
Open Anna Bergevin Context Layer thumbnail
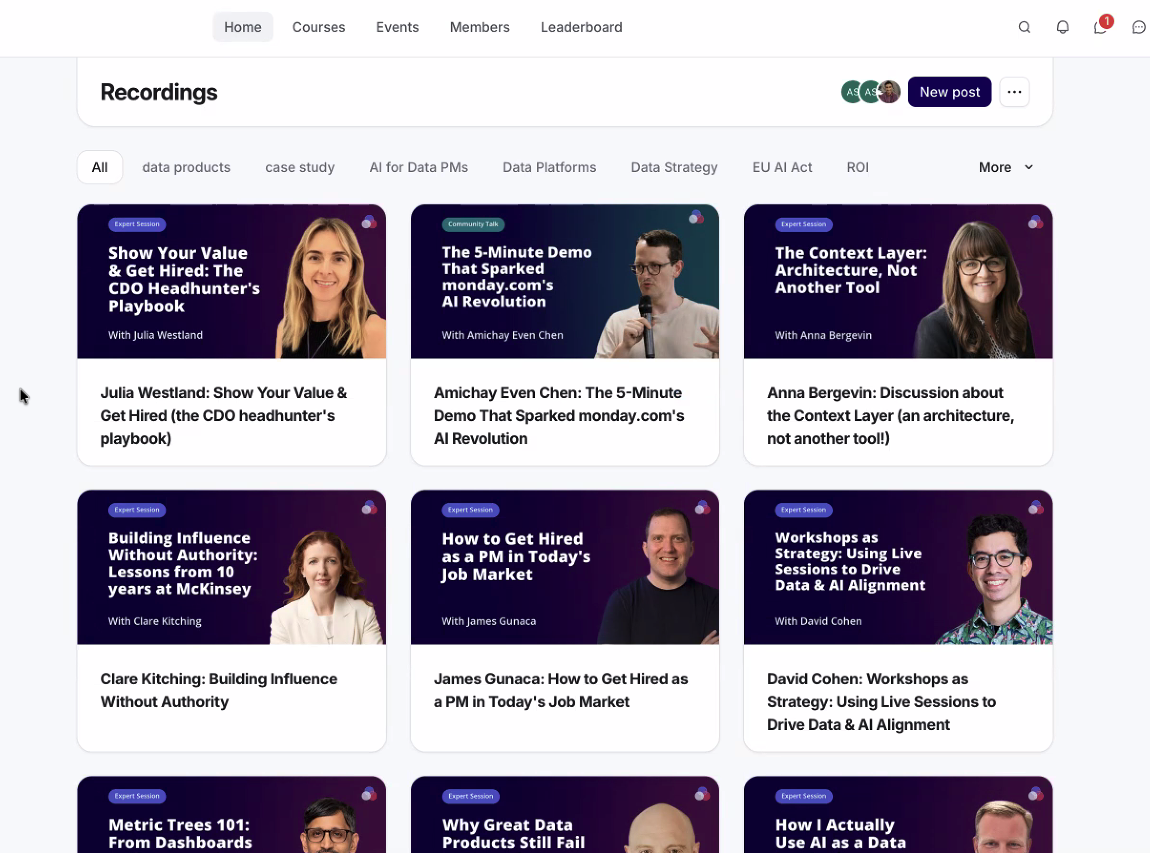pos(898,282)
